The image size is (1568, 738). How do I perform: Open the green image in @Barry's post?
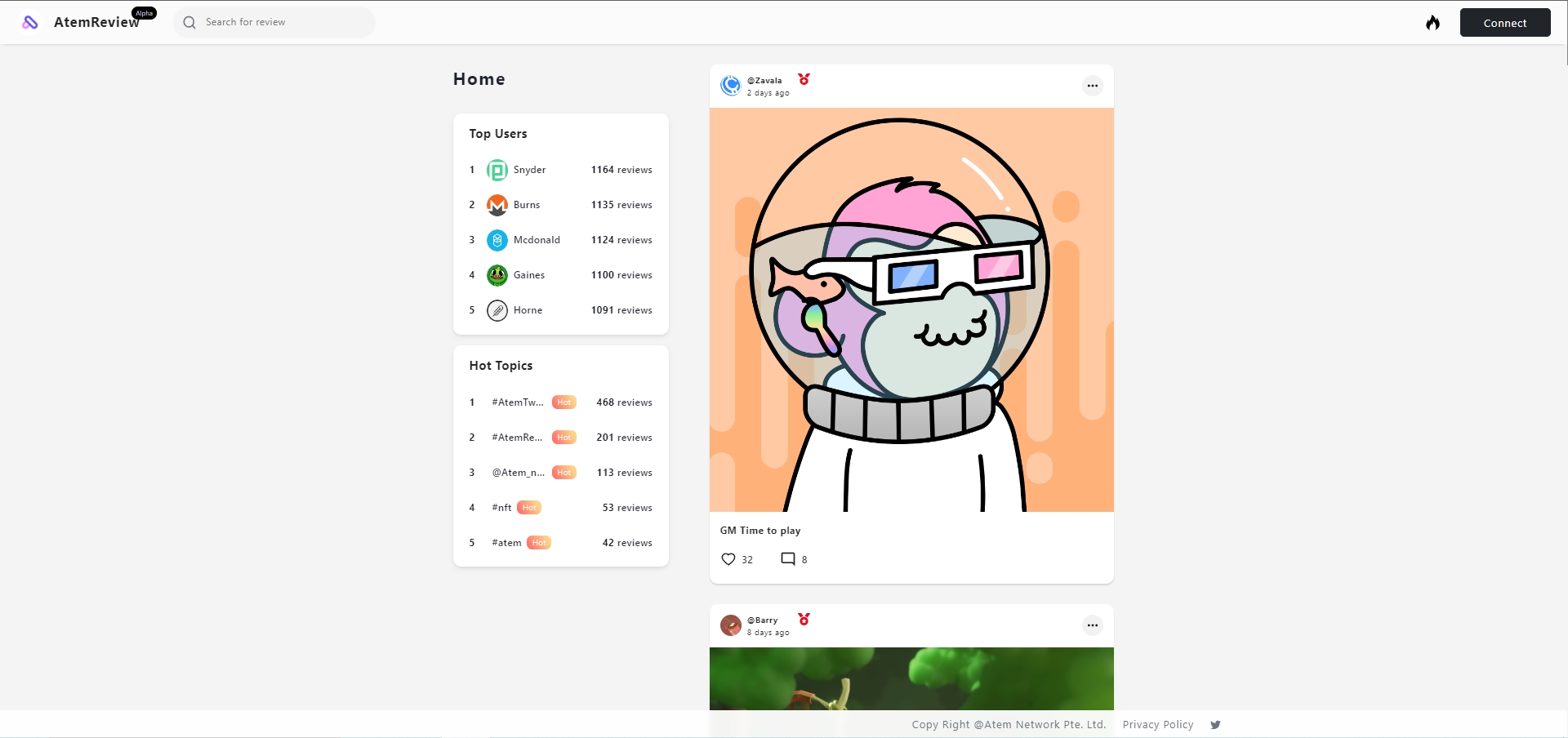coord(911,678)
